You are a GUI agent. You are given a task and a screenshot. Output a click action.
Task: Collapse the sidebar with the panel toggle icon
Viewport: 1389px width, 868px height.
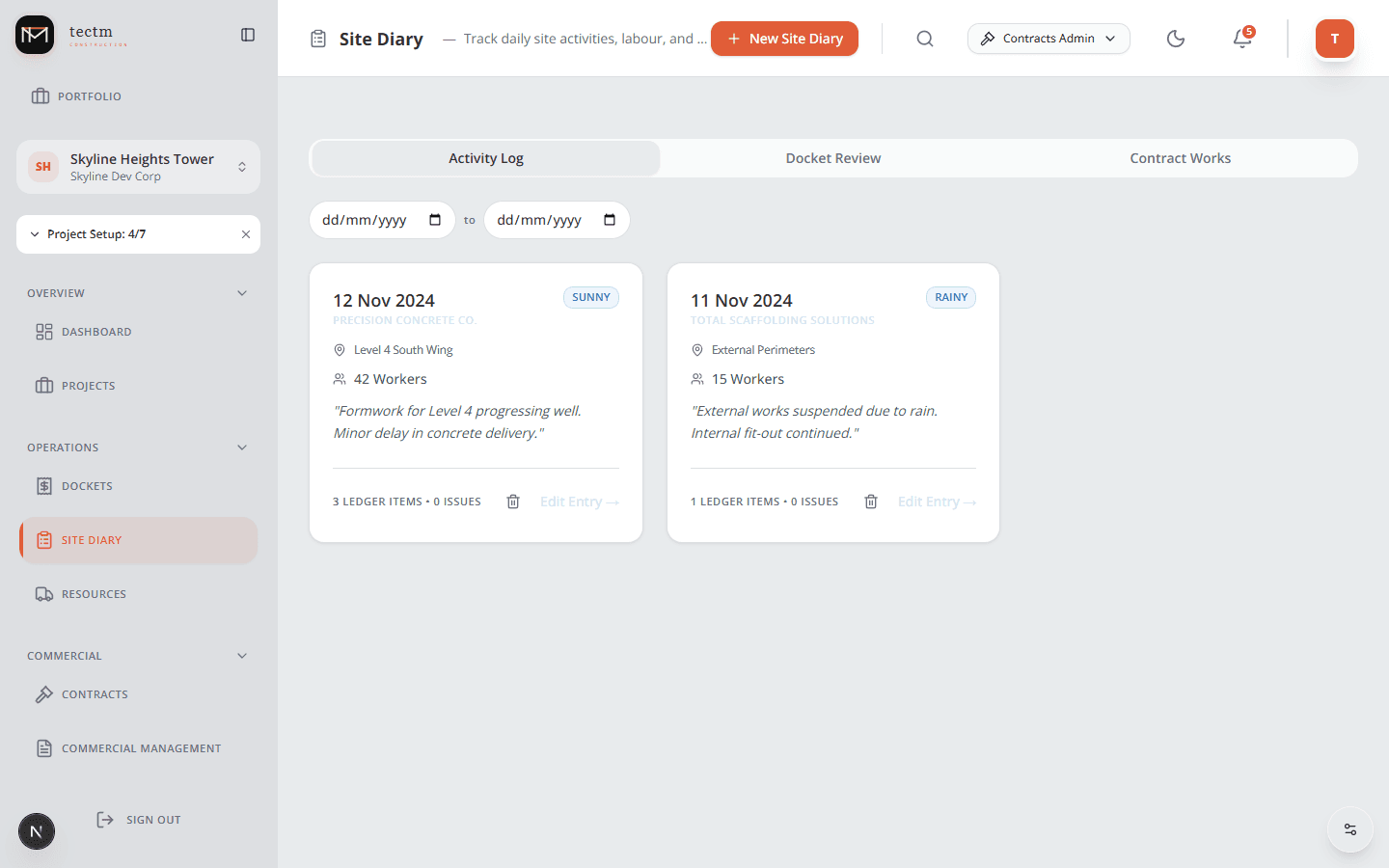pyautogui.click(x=248, y=34)
